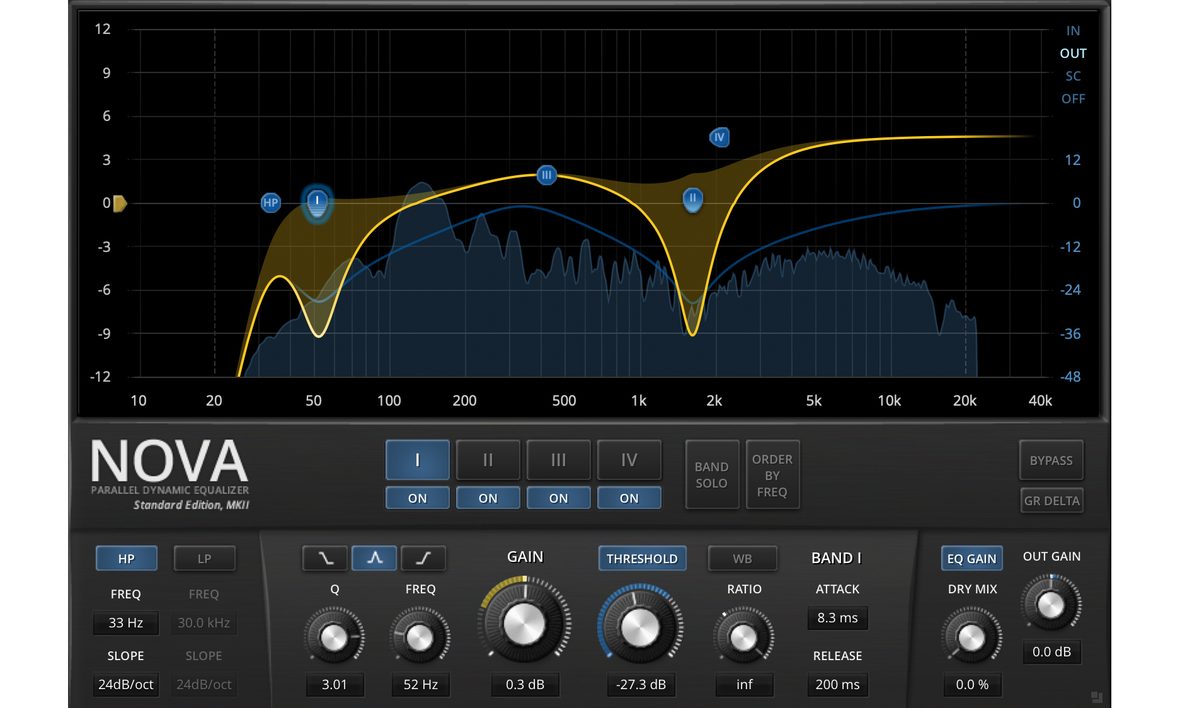Toggle band III ON switch
Viewport: 1180px width, 708px height.
point(558,498)
